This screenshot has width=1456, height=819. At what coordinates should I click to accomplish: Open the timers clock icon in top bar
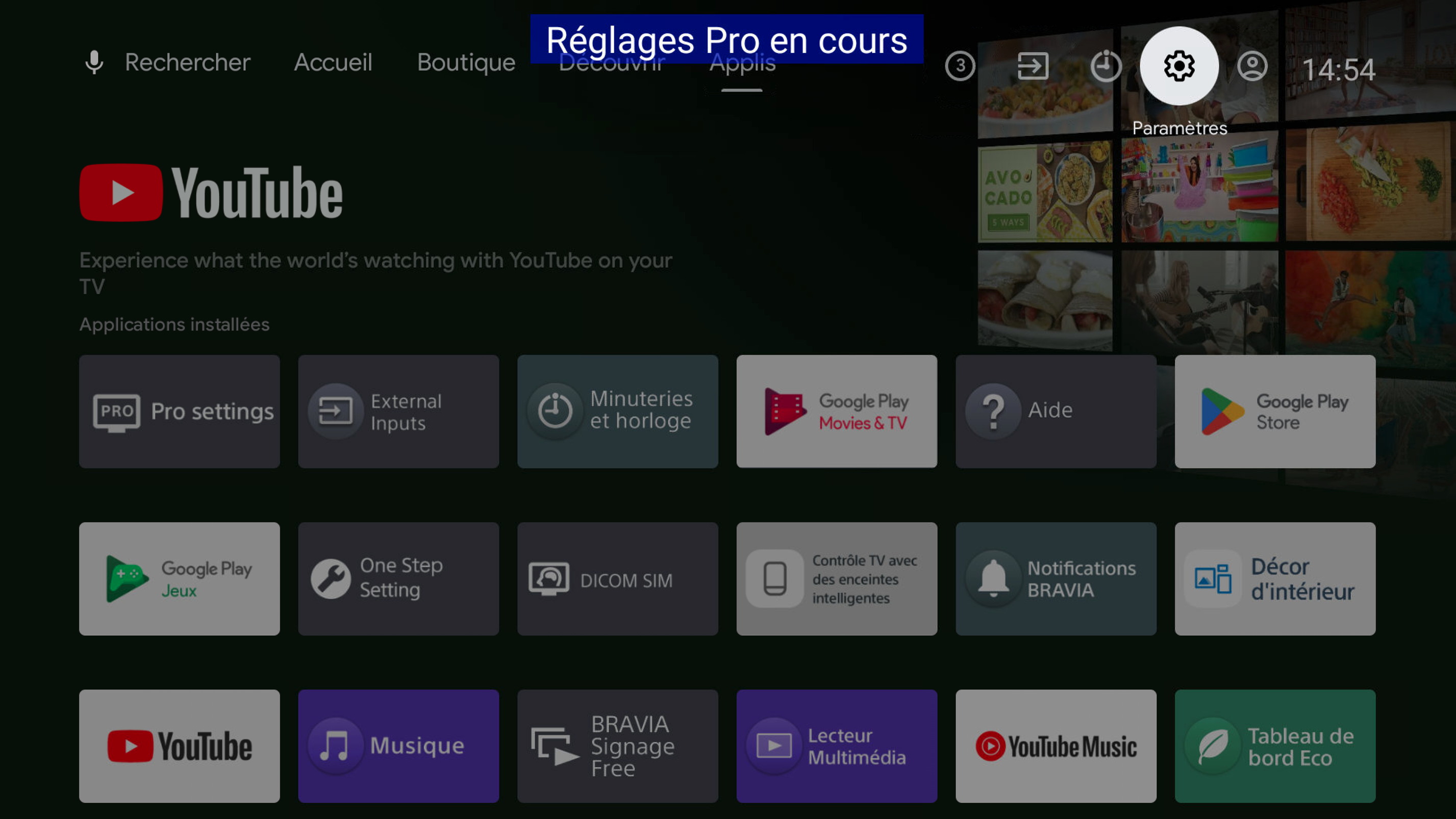pyautogui.click(x=1106, y=66)
